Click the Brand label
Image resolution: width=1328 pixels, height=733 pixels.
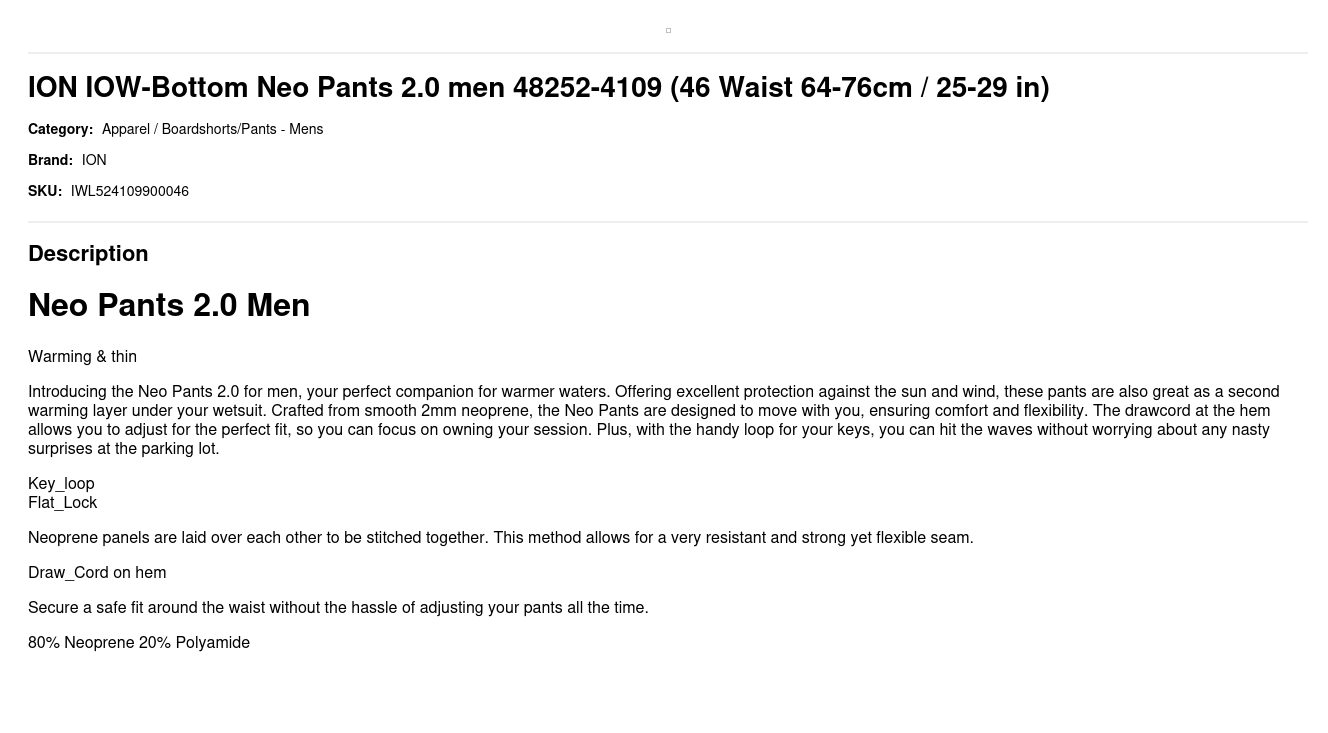point(50,160)
